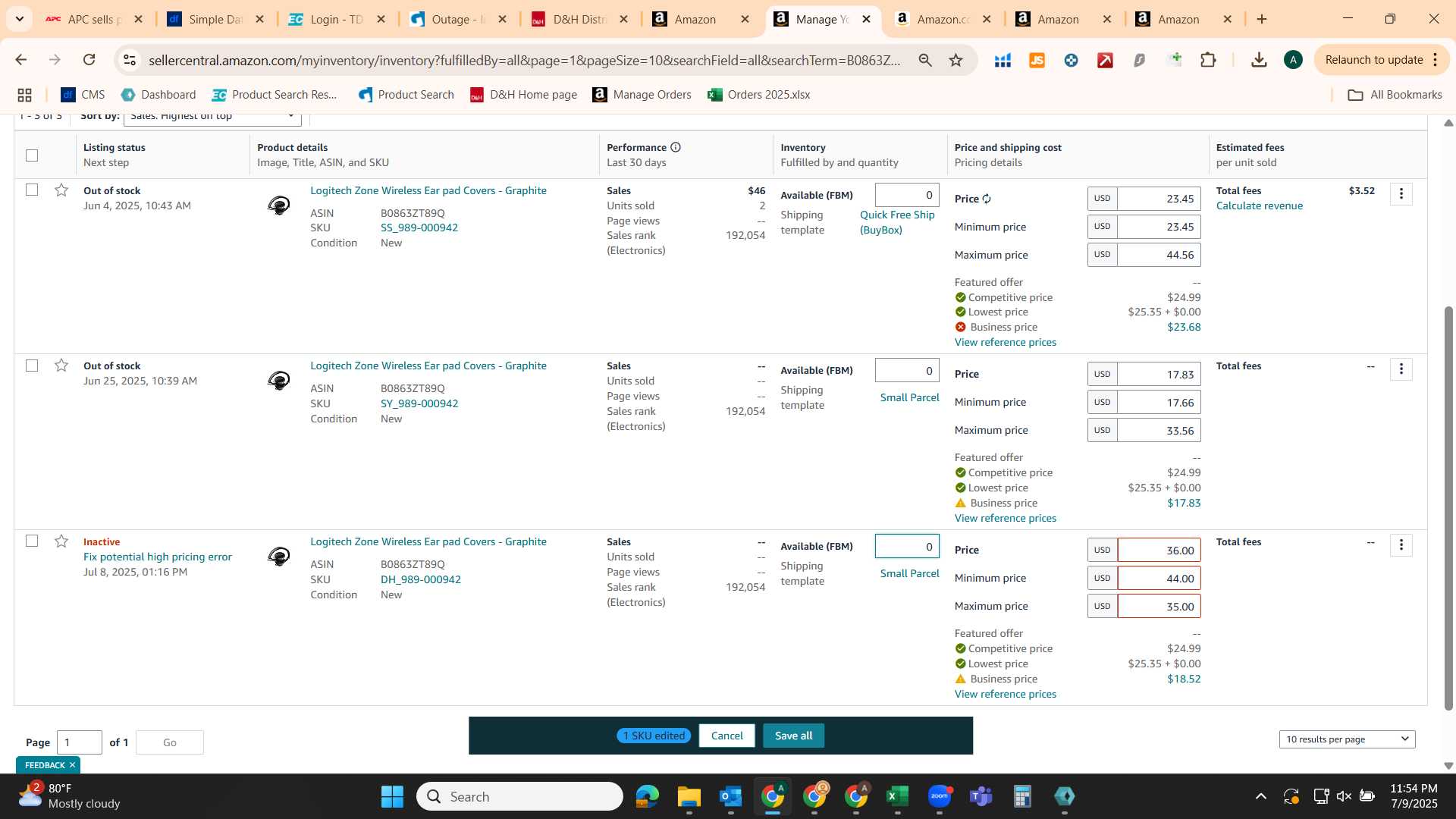Click the JS extension icon
Screen dimensions: 1456x819
point(1037,60)
